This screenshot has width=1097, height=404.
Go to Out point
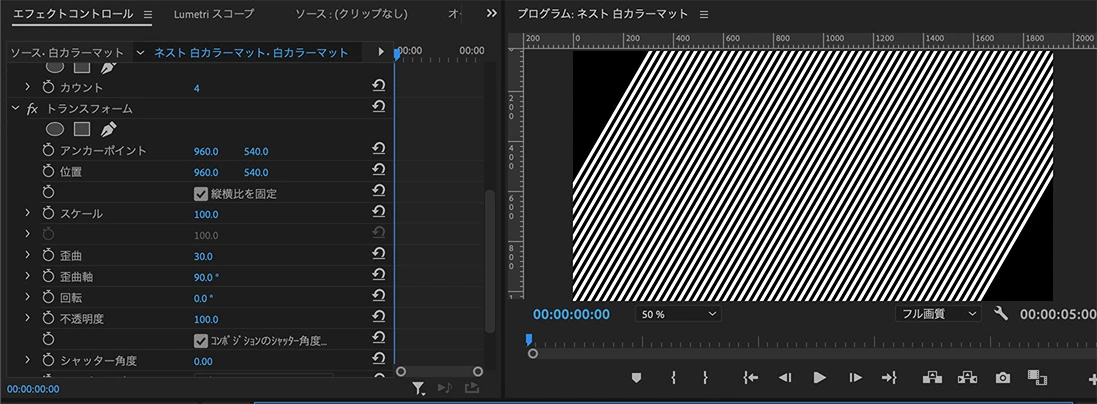coord(889,377)
